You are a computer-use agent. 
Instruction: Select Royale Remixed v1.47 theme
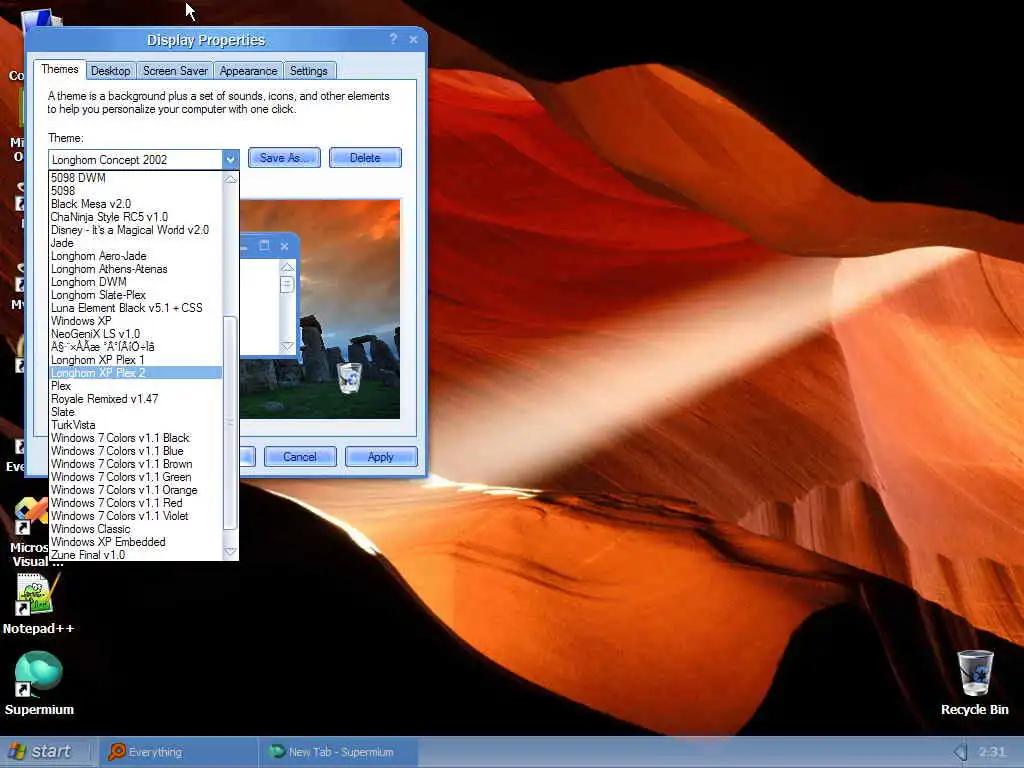coord(136,399)
